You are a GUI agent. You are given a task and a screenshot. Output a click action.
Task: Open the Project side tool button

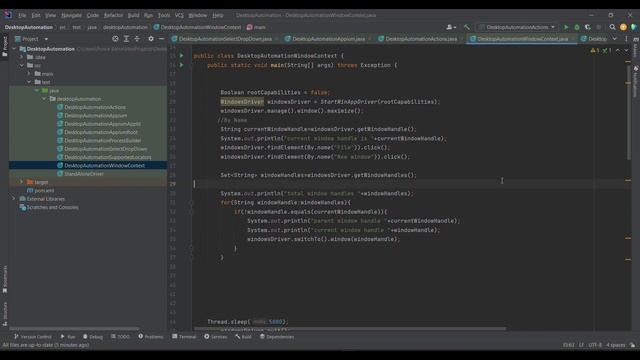click(4, 46)
